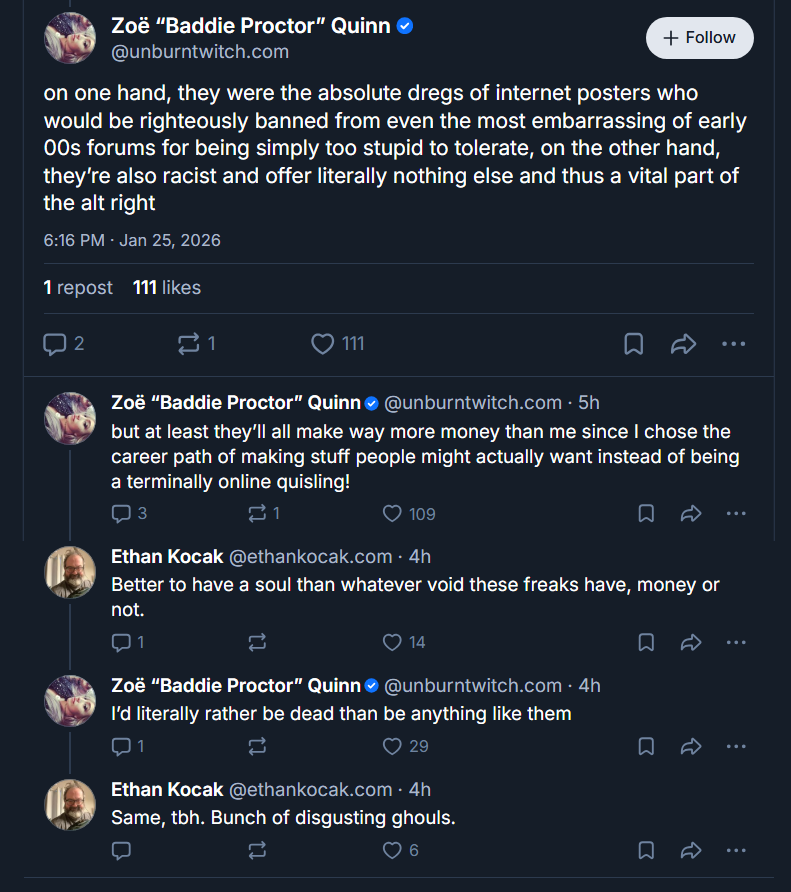This screenshot has width=791, height=892.
Task: Open more options on 'Better to have a soul' reply
Action: [736, 642]
